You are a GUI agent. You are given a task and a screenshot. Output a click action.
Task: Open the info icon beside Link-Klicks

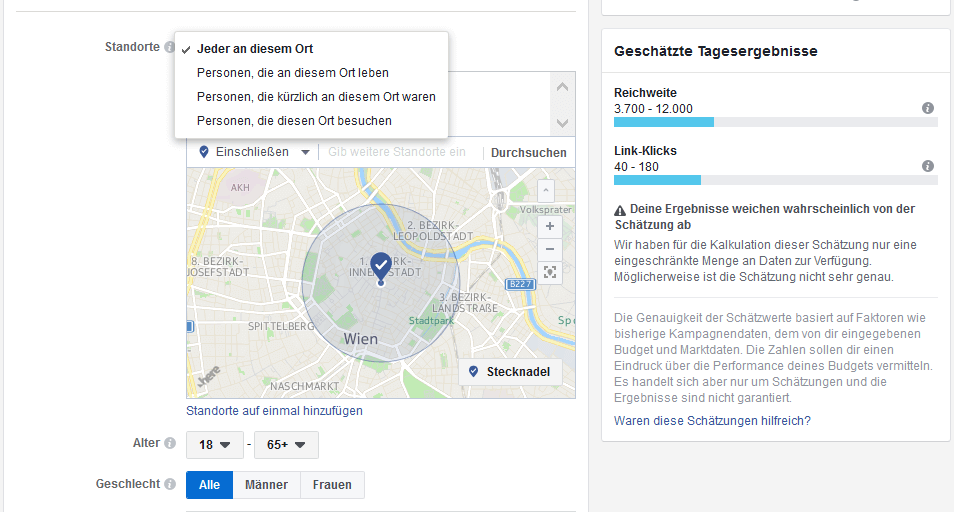927,166
